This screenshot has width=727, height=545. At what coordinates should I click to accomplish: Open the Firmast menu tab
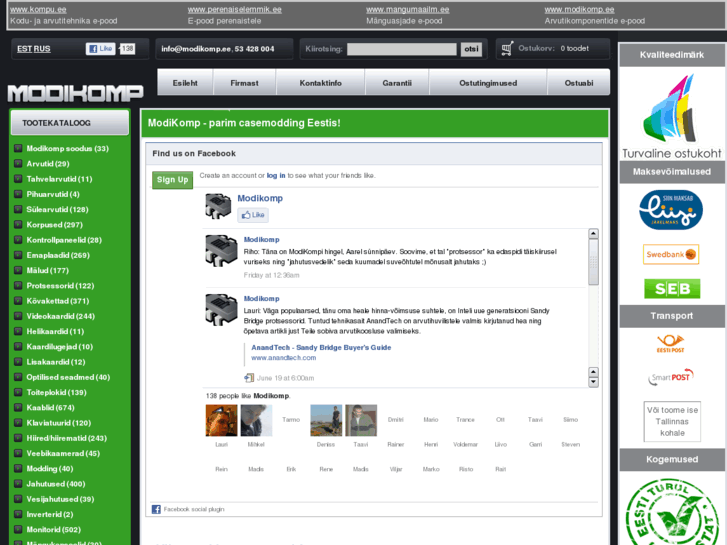click(244, 83)
